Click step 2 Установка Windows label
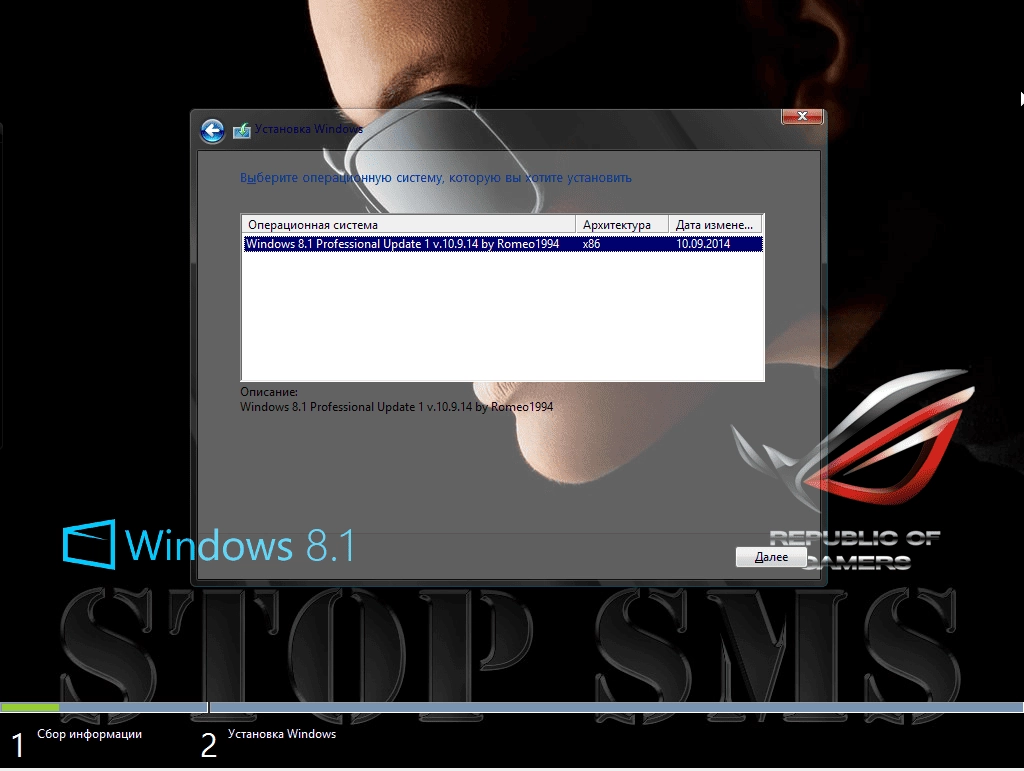The height and width of the screenshot is (771, 1024). coord(281,734)
